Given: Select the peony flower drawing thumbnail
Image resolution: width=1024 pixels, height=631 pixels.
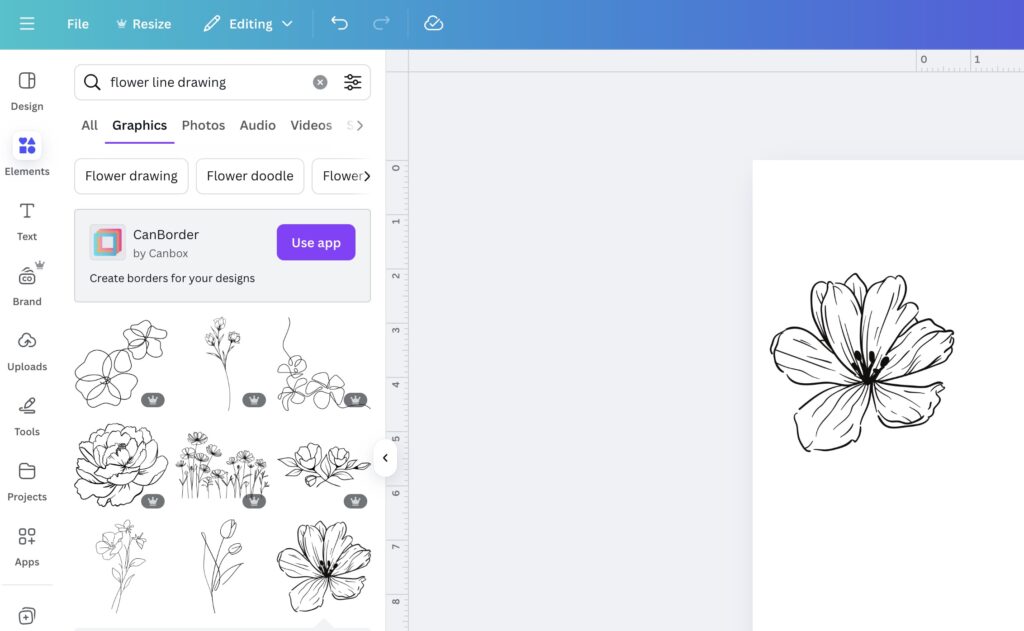Looking at the screenshot, I should coord(119,463).
